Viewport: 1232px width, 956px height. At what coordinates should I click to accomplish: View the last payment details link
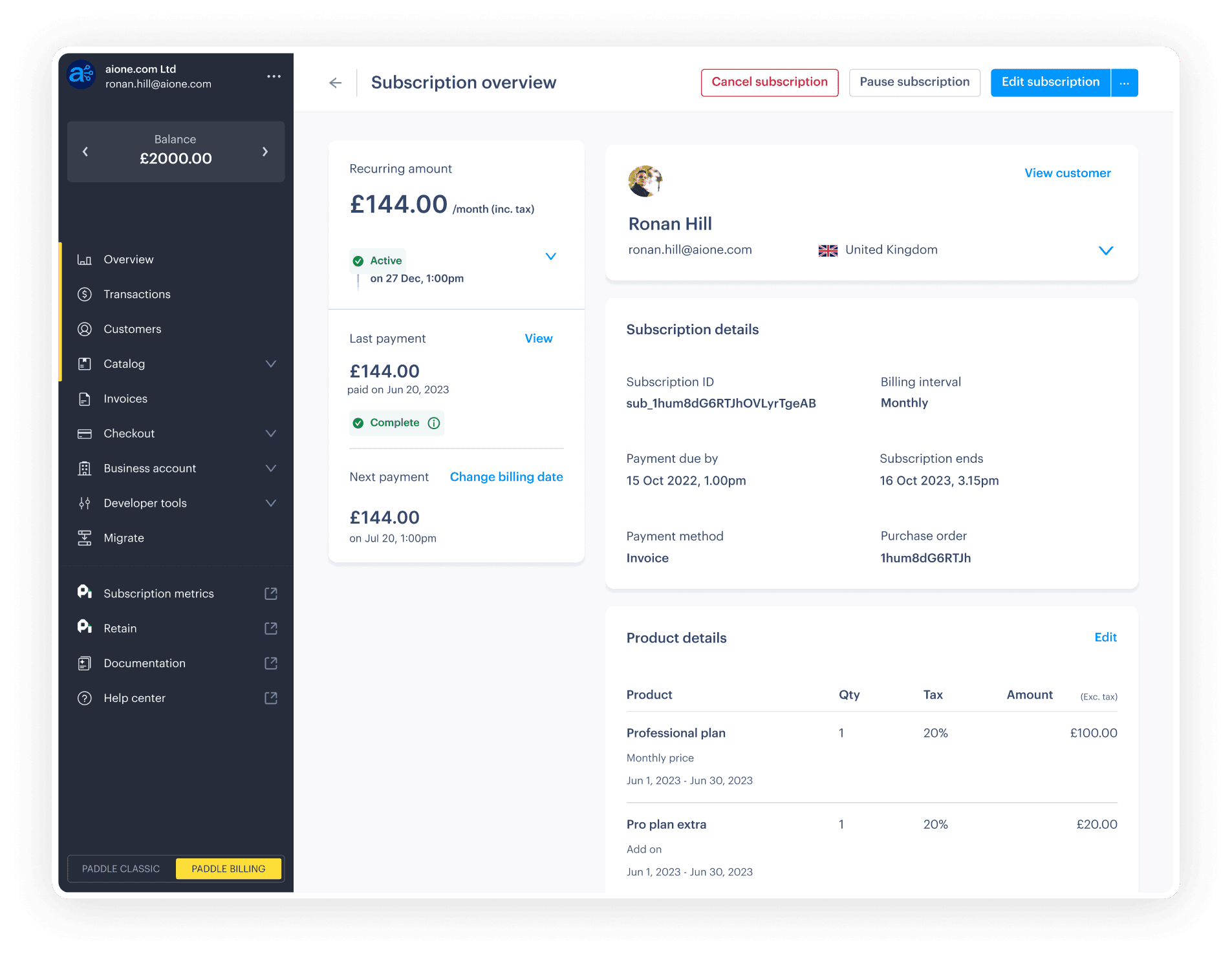coord(539,339)
